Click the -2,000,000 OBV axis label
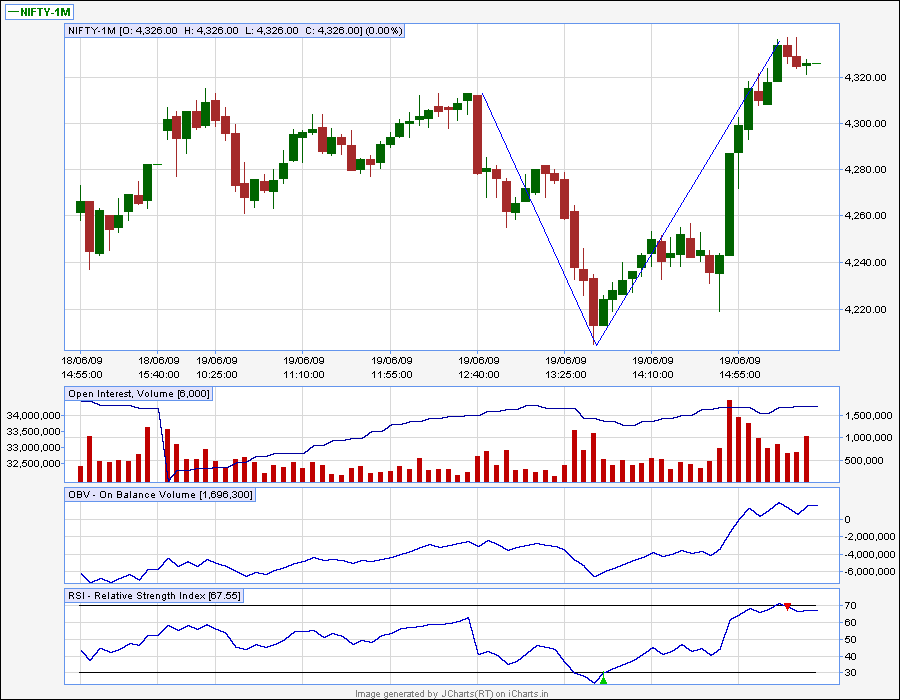900x700 pixels. click(869, 537)
